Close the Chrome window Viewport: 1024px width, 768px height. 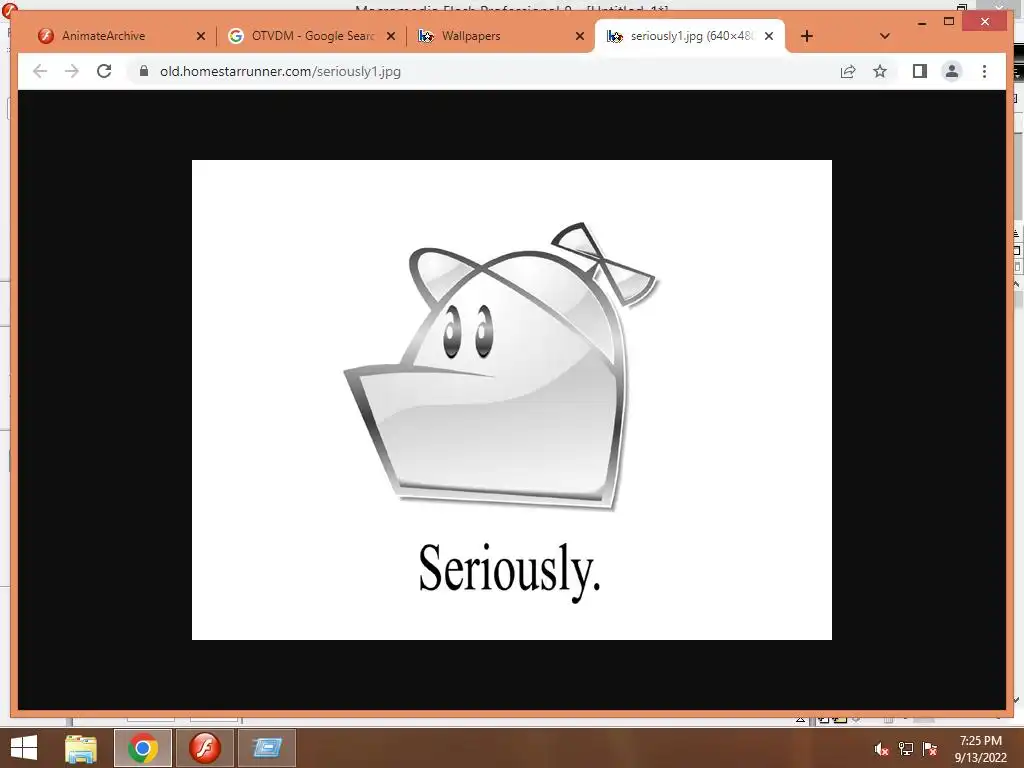tap(984, 22)
